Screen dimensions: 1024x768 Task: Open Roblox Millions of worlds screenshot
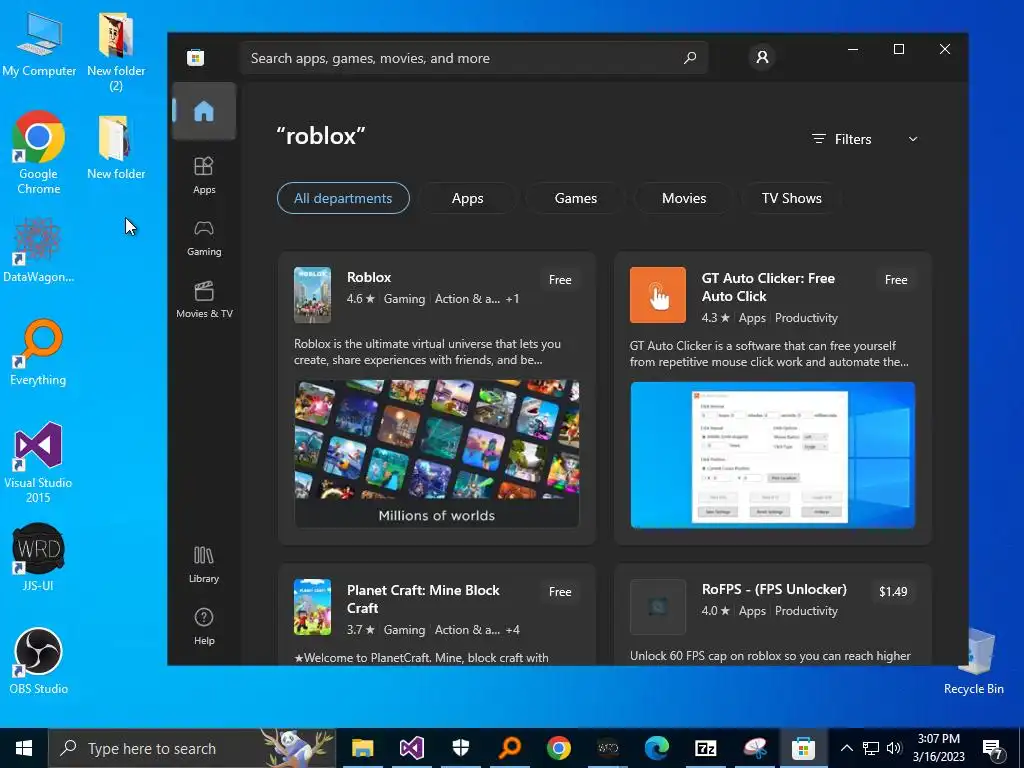[x=436, y=454]
